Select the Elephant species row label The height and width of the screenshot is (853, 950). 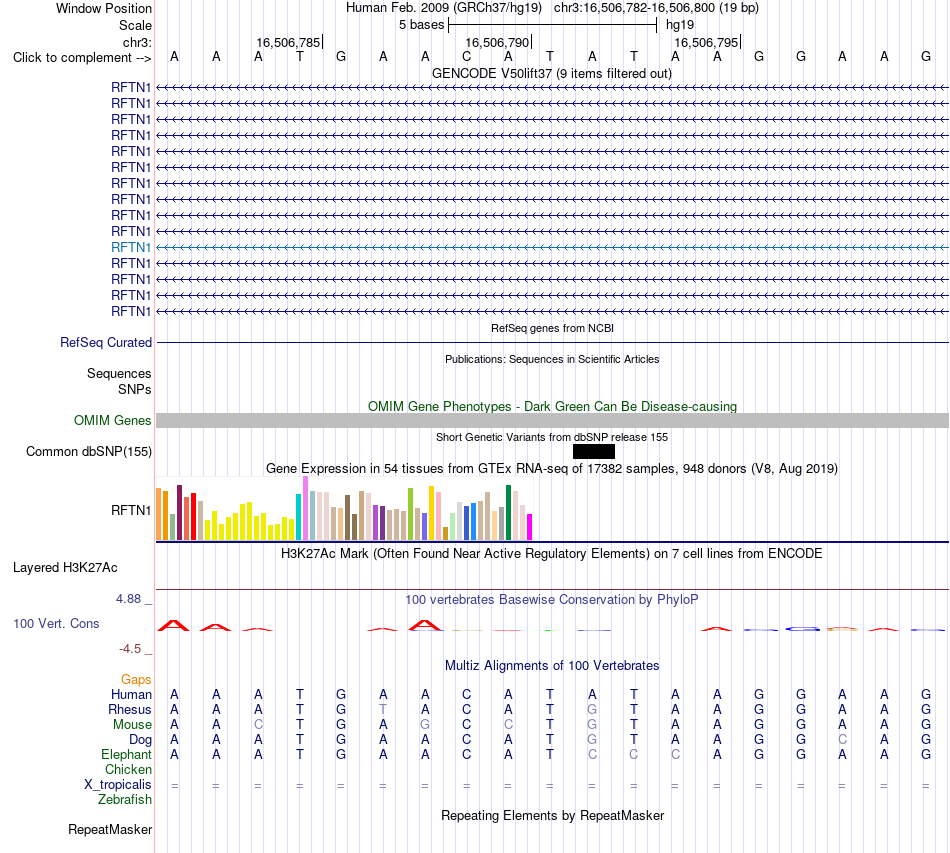pos(126,754)
